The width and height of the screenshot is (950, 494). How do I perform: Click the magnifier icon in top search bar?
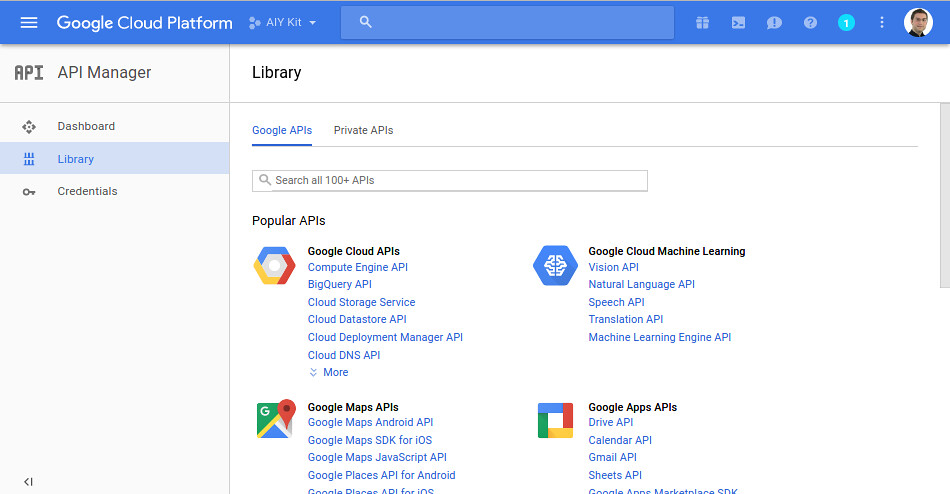tap(365, 22)
